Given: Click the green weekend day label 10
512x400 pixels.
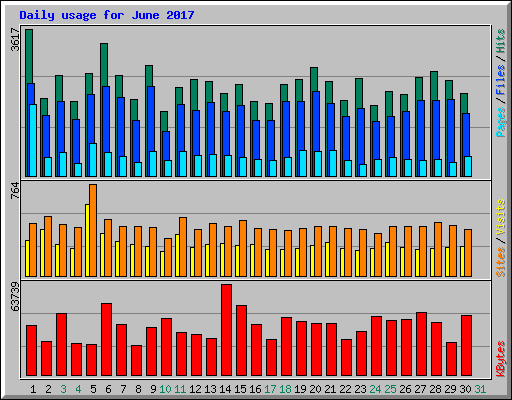Looking at the screenshot, I should tap(165, 389).
